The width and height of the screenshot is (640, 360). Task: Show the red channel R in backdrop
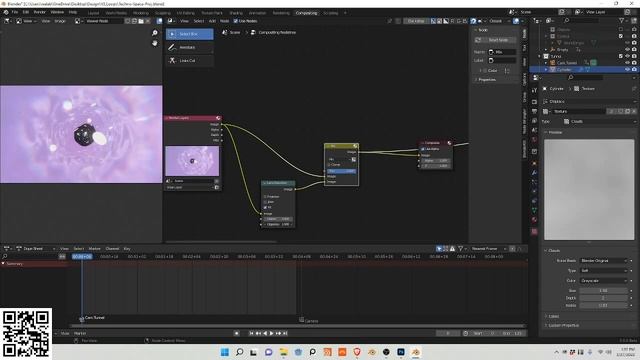[452, 21]
